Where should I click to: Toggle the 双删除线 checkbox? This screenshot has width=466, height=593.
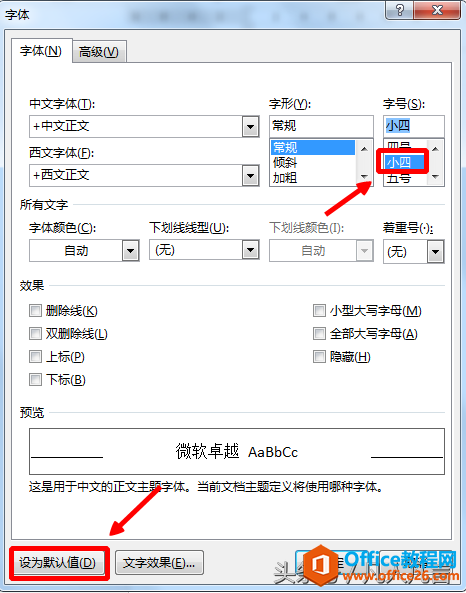35,334
